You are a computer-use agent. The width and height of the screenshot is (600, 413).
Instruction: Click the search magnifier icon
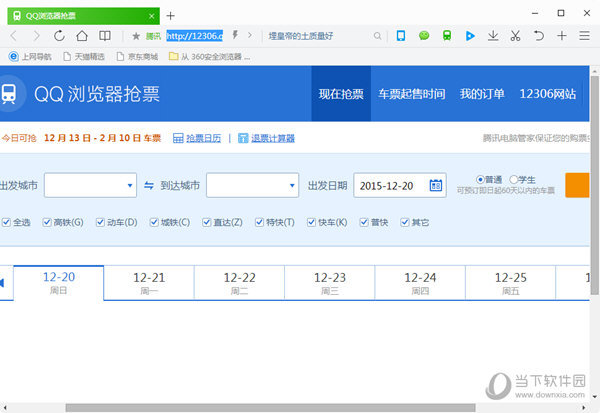pyautogui.click(x=377, y=36)
